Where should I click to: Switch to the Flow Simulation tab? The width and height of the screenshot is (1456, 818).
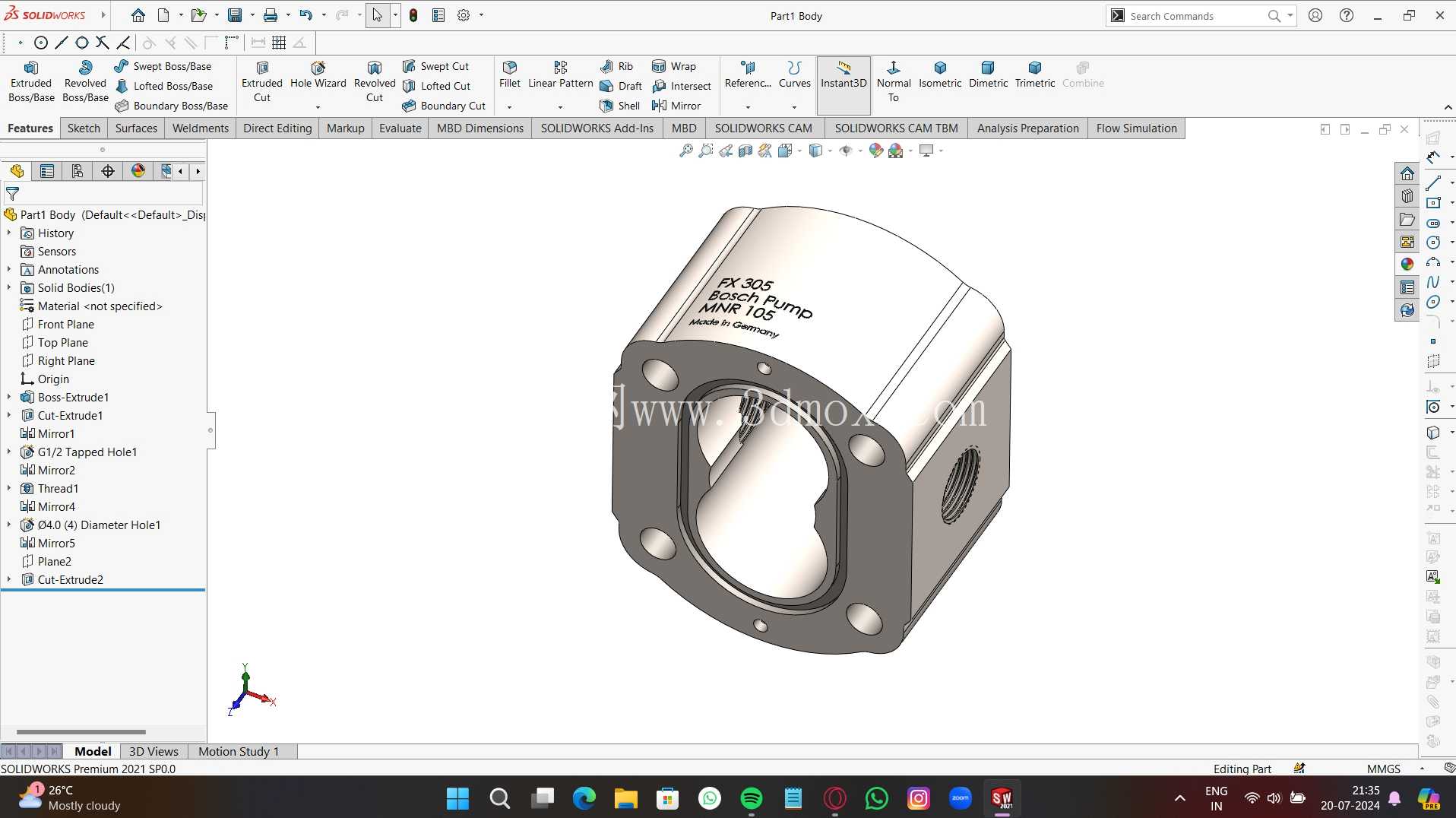1136,128
